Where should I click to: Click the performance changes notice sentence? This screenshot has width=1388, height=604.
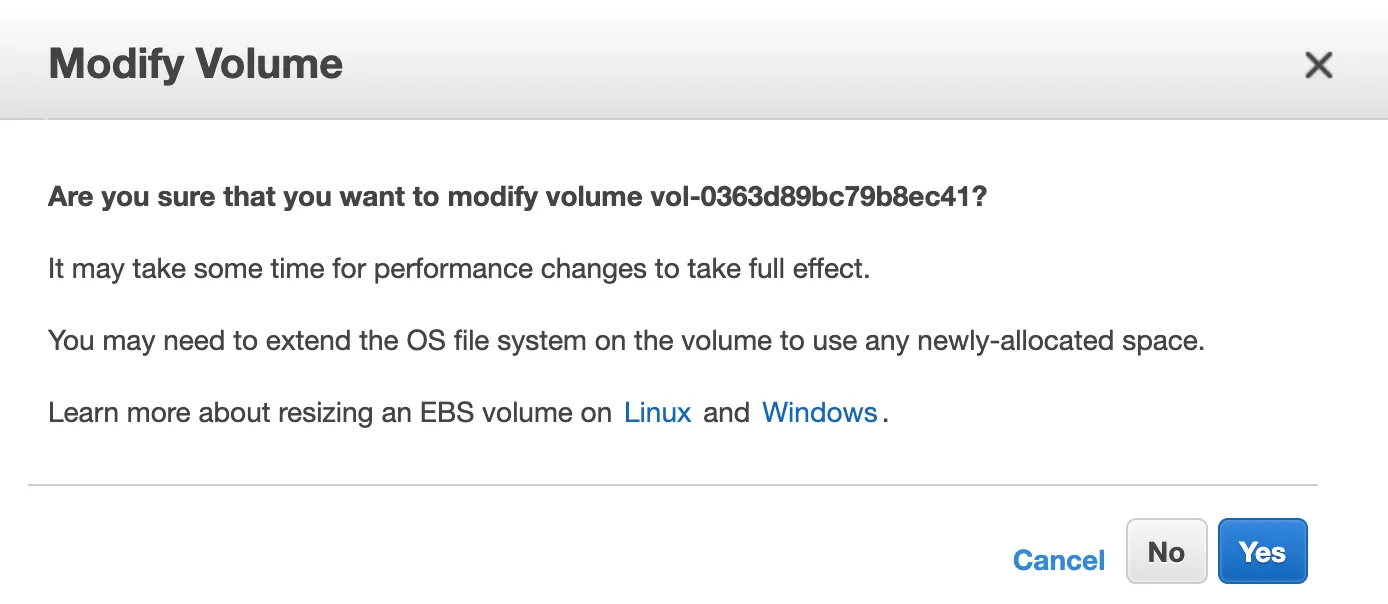(x=458, y=269)
